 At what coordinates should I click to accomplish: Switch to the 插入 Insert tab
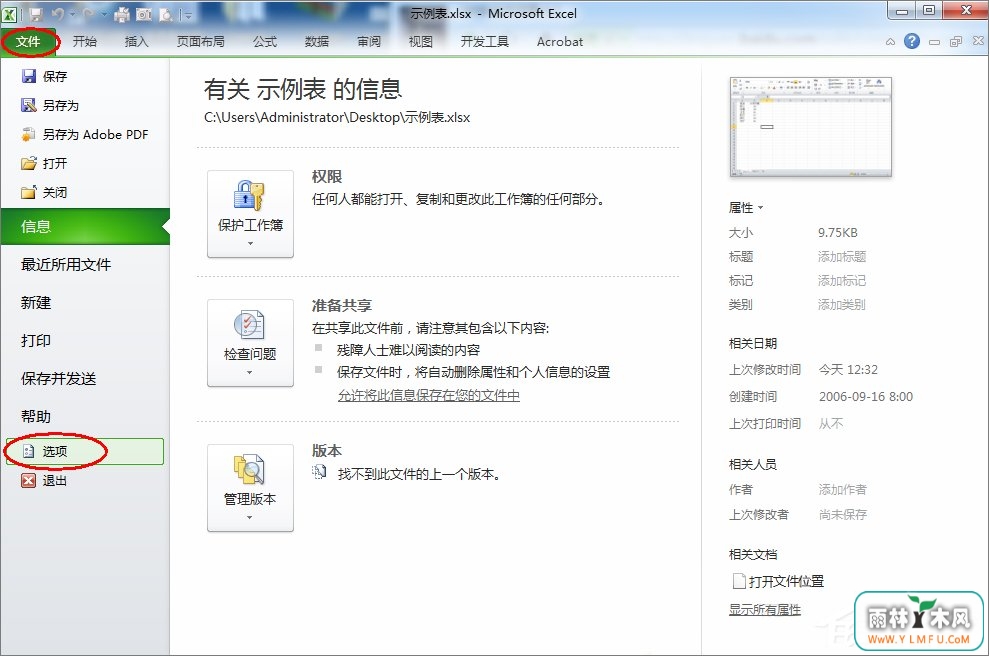(x=136, y=42)
